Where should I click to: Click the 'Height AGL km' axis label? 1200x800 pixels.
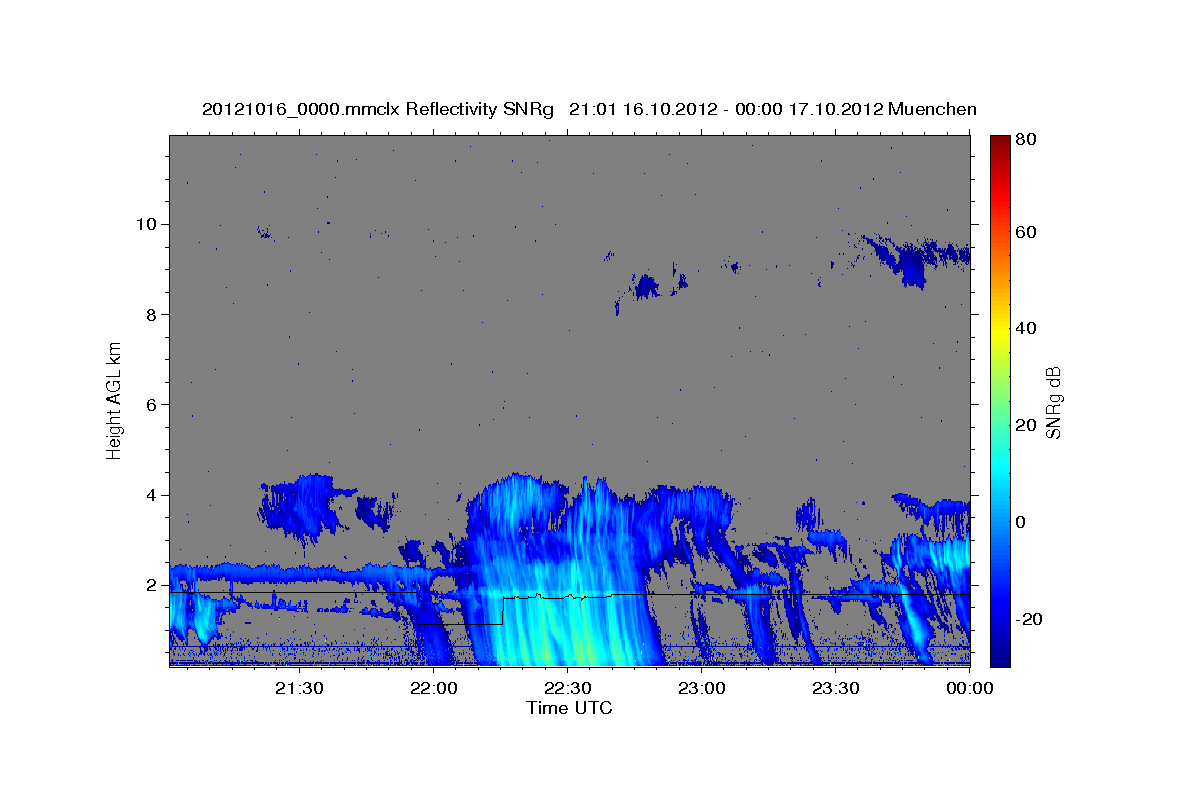pos(114,400)
